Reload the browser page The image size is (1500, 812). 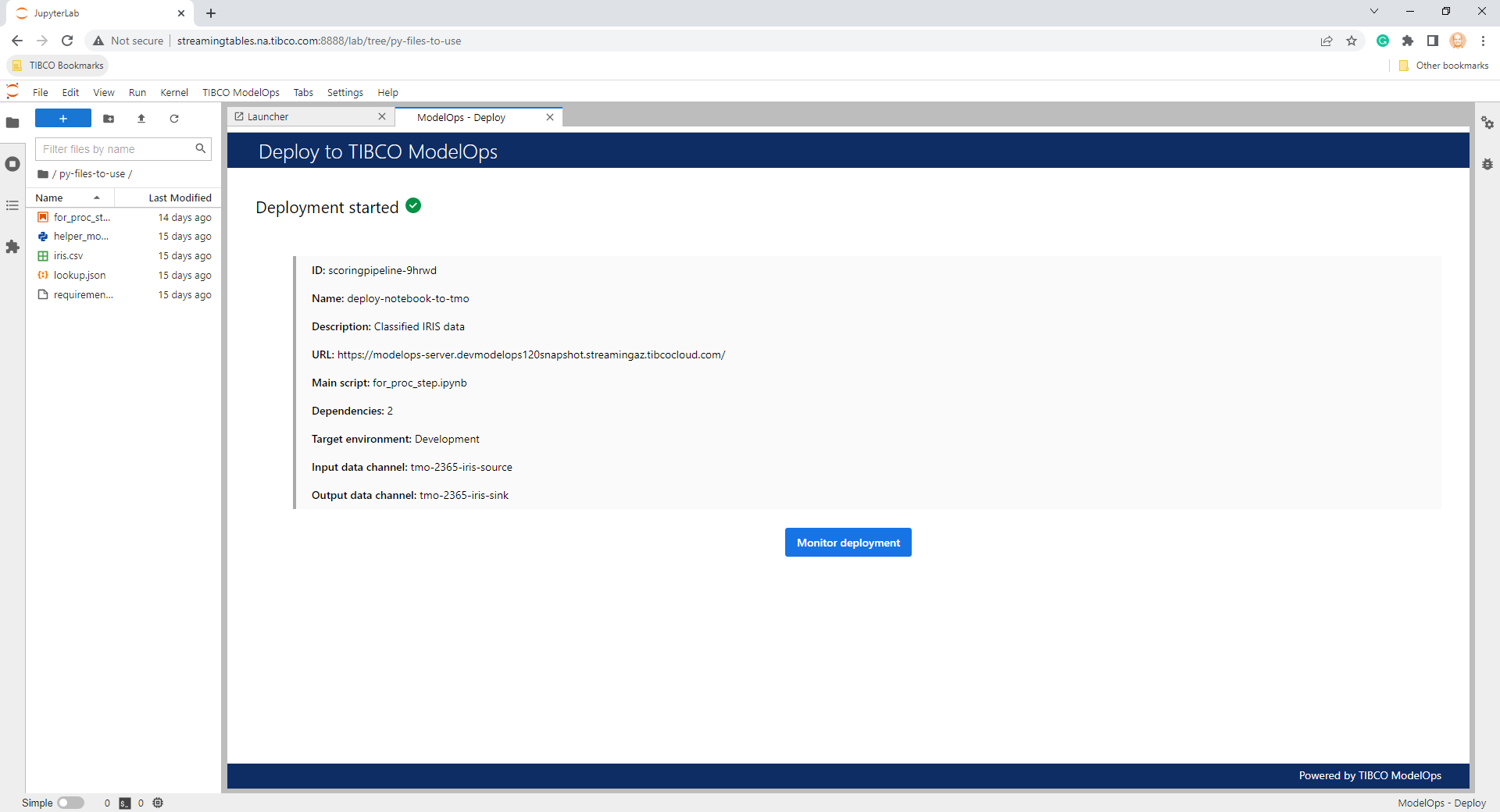pos(67,41)
